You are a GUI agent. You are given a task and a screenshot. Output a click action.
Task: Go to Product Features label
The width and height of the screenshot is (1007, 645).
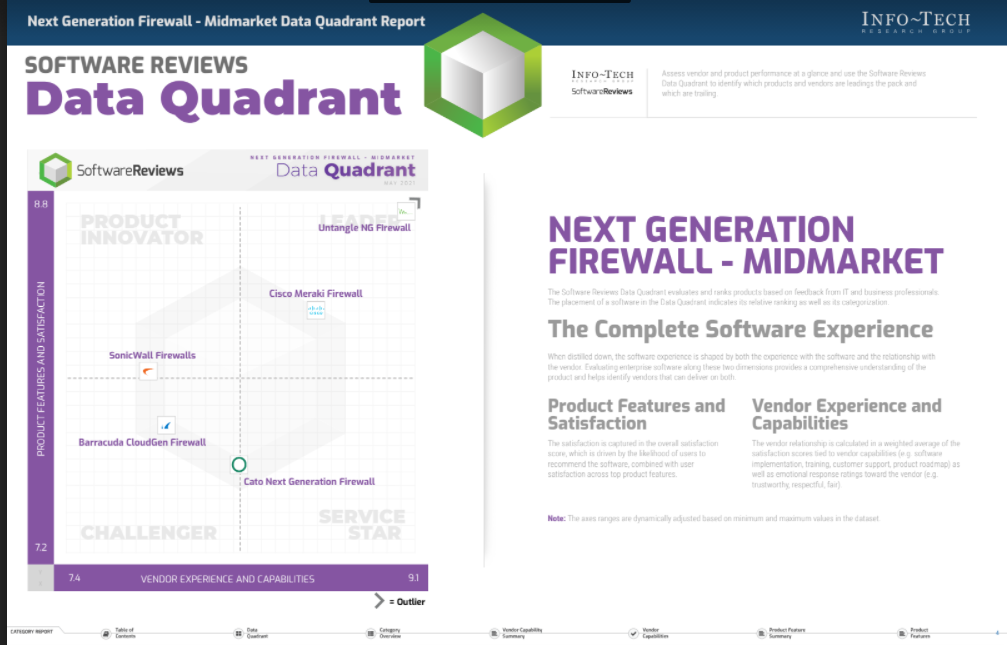[920, 633]
